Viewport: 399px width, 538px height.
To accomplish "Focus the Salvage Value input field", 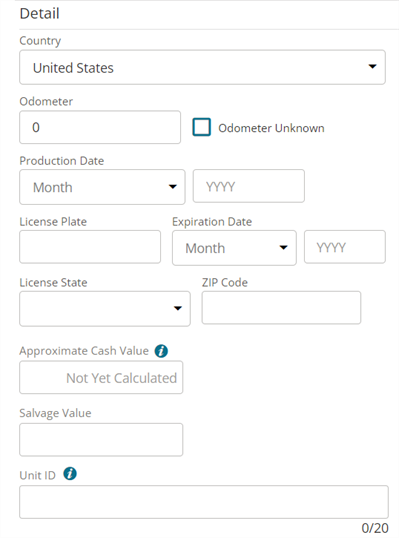I will point(101,440).
